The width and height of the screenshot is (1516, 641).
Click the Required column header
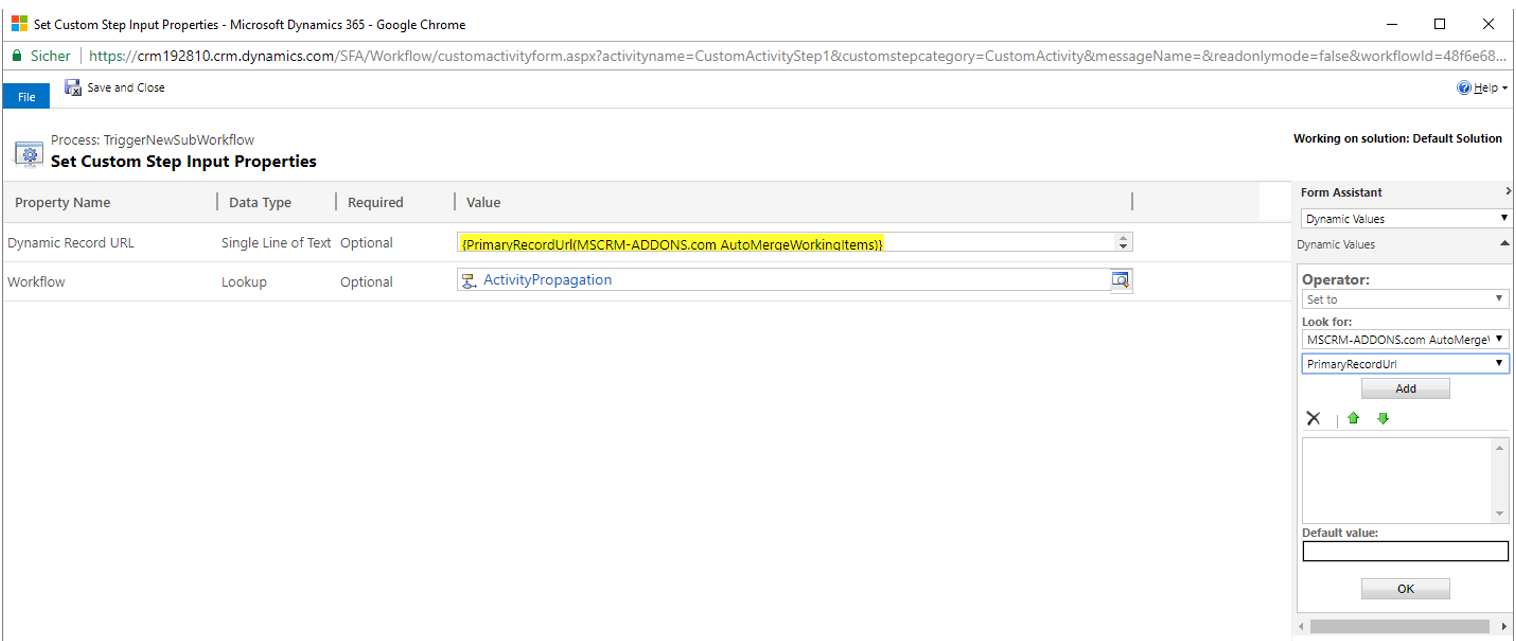375,202
